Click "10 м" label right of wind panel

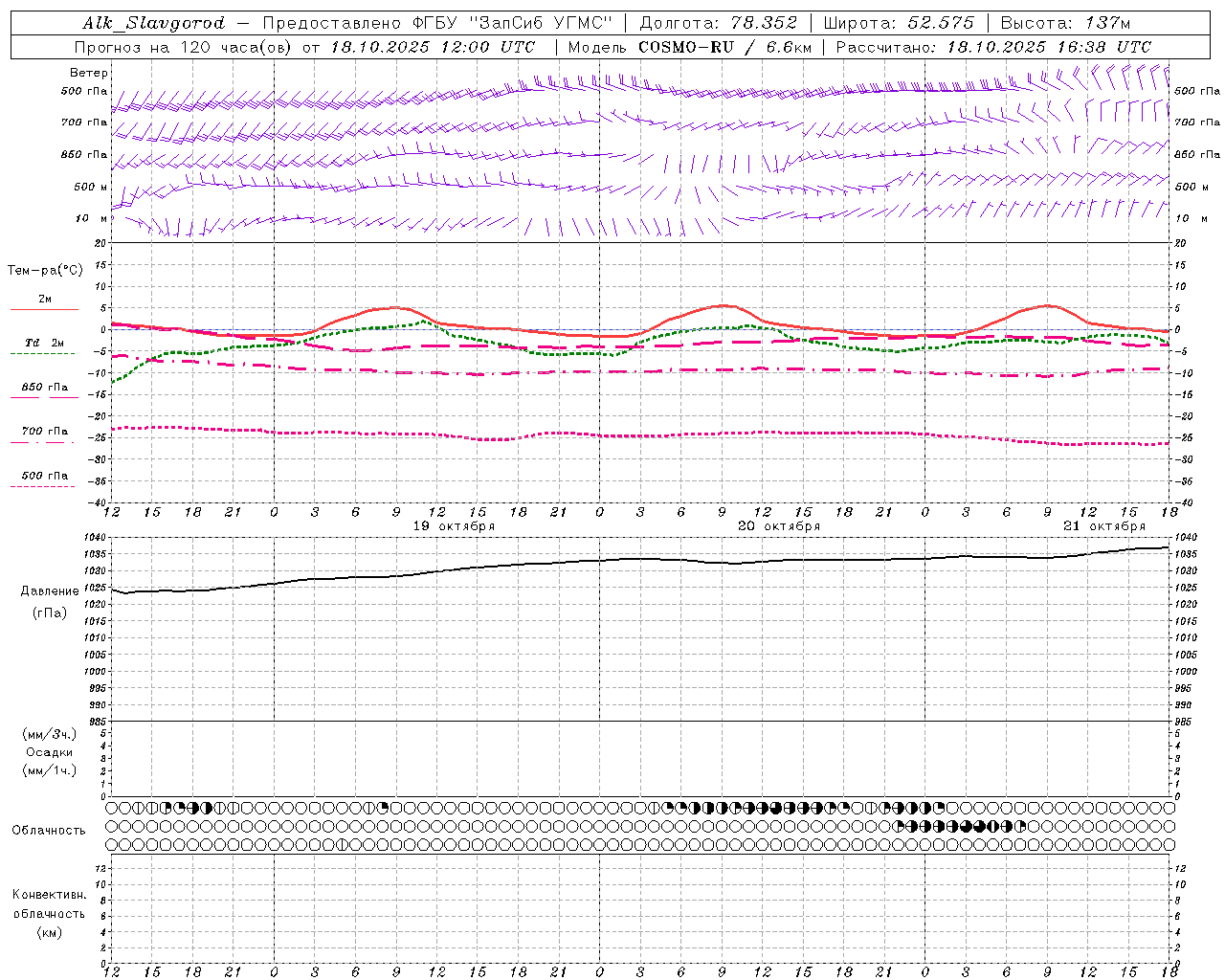(1192, 218)
